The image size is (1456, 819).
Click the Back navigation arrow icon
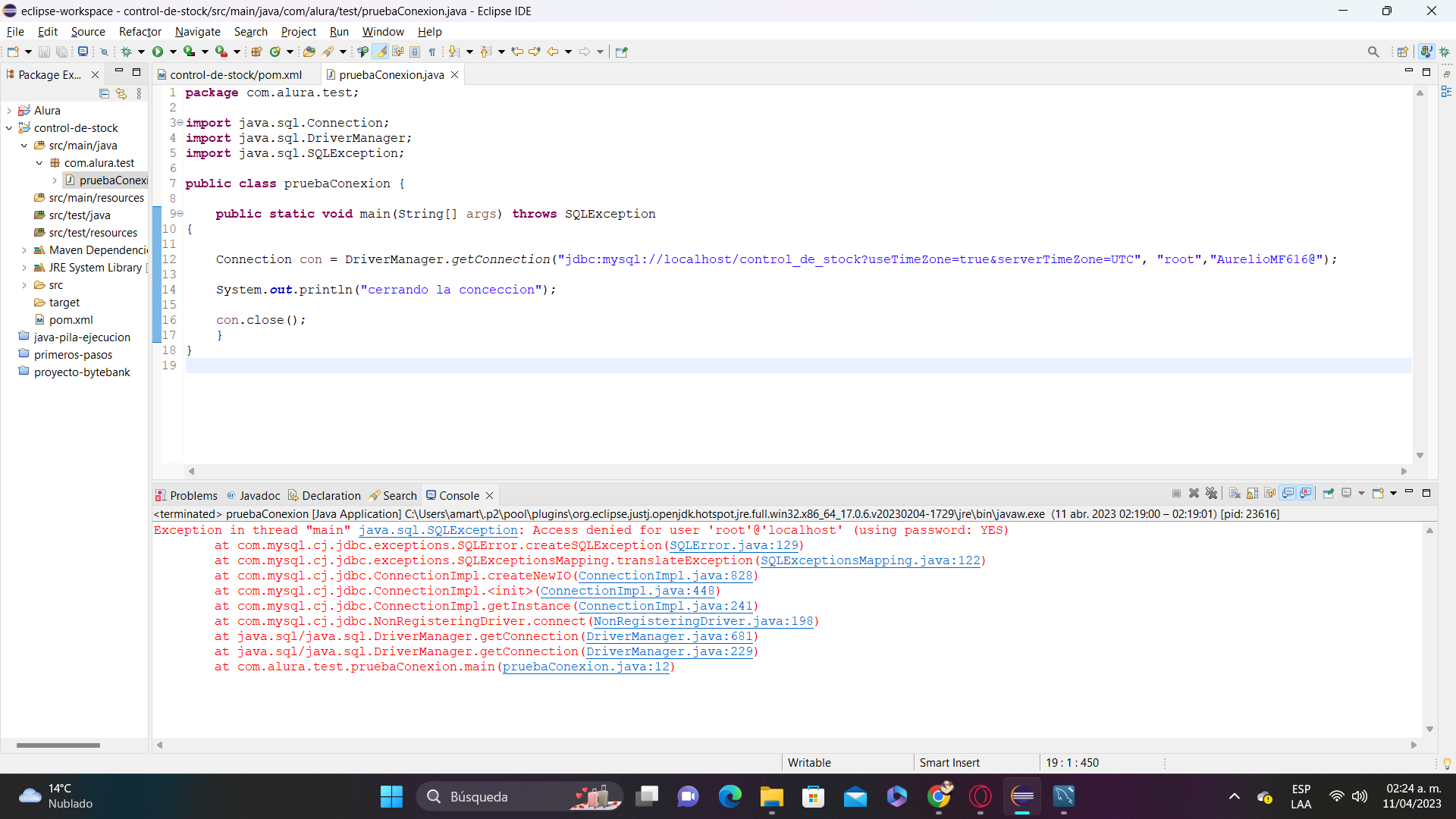(x=553, y=52)
